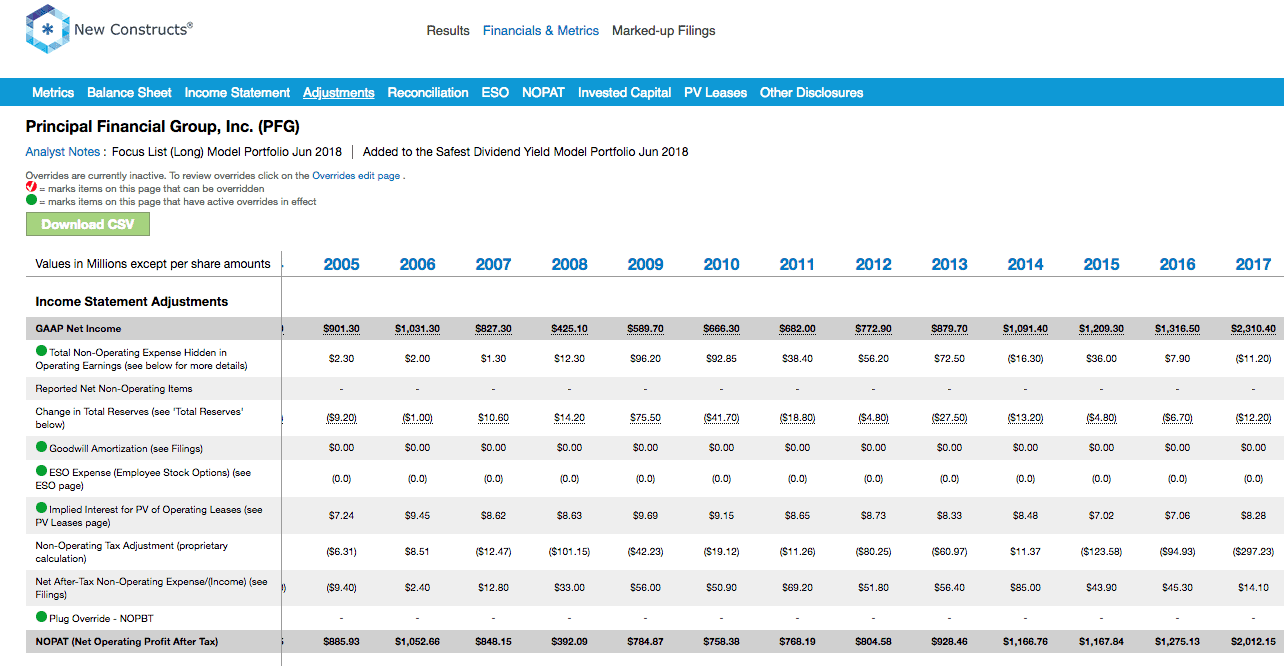
Task: Click Net After-Tax Non-Operating value $85.00
Action: pyautogui.click(x=1025, y=588)
